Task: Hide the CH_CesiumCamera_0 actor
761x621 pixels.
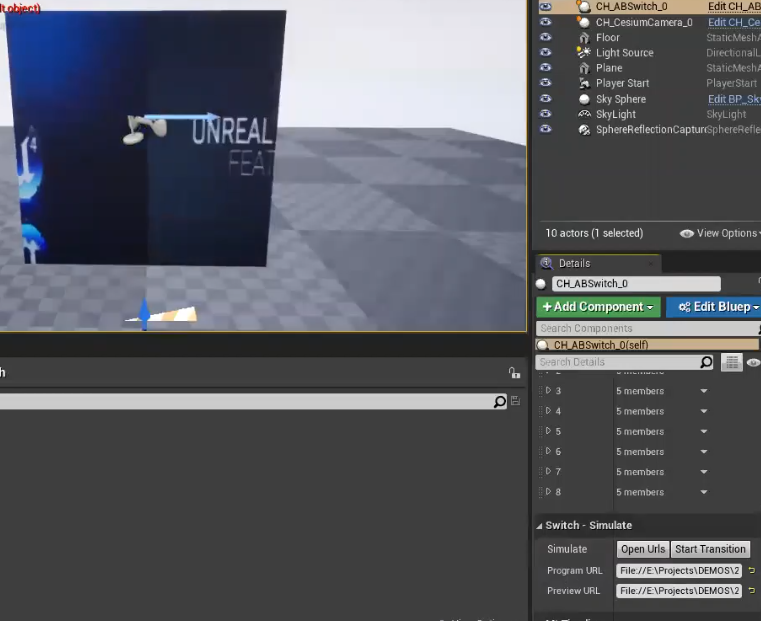Action: (546, 22)
